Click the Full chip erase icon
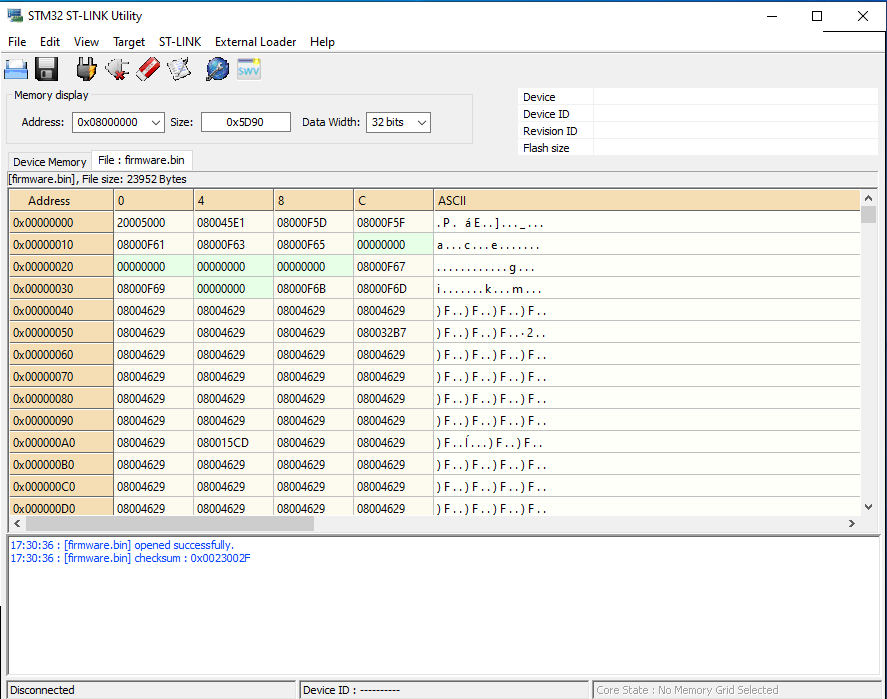 coord(148,70)
